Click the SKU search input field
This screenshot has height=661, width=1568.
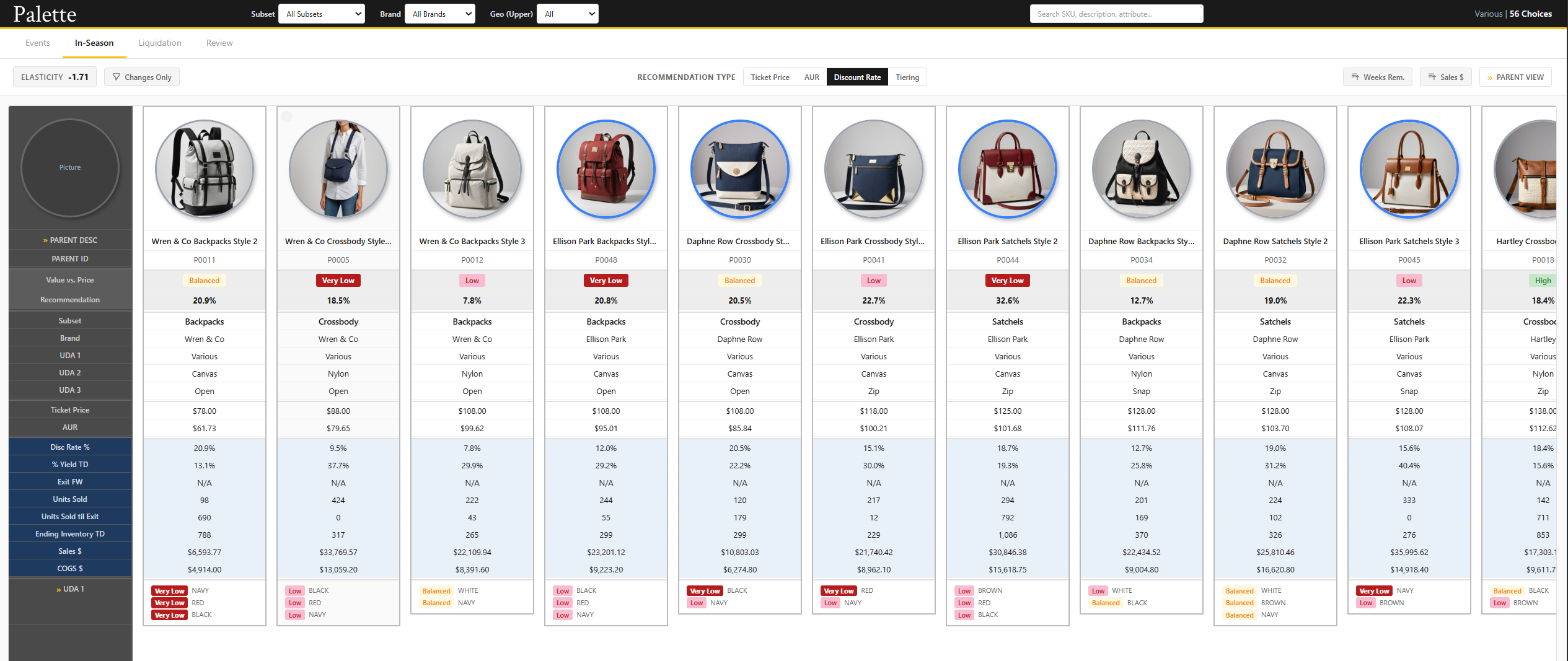pos(1116,14)
